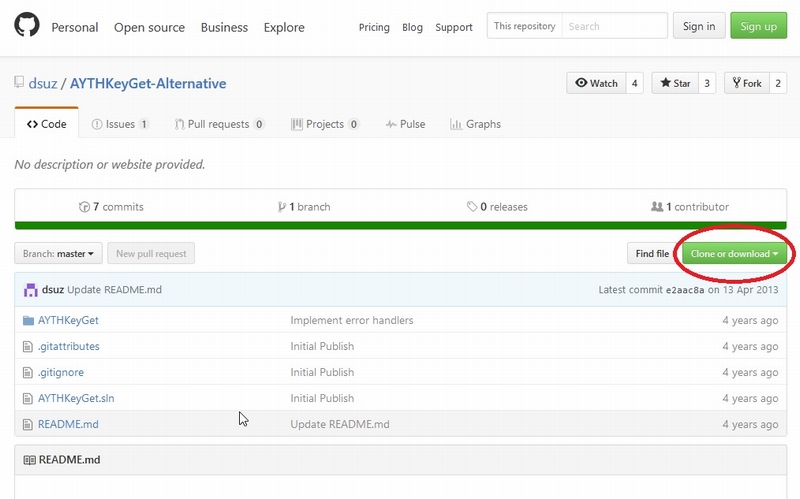Click the file icon beside README.md row
The height and width of the screenshot is (499, 800).
click(x=28, y=425)
